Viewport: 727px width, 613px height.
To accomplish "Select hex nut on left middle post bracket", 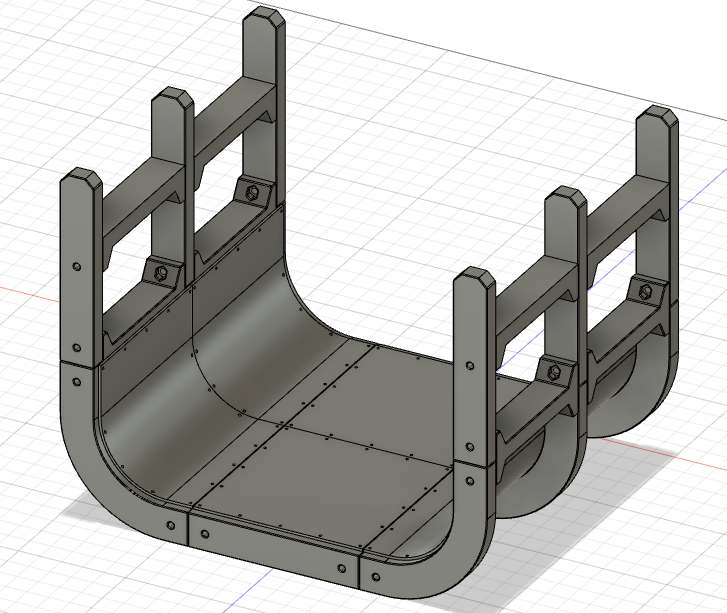I will click(161, 272).
